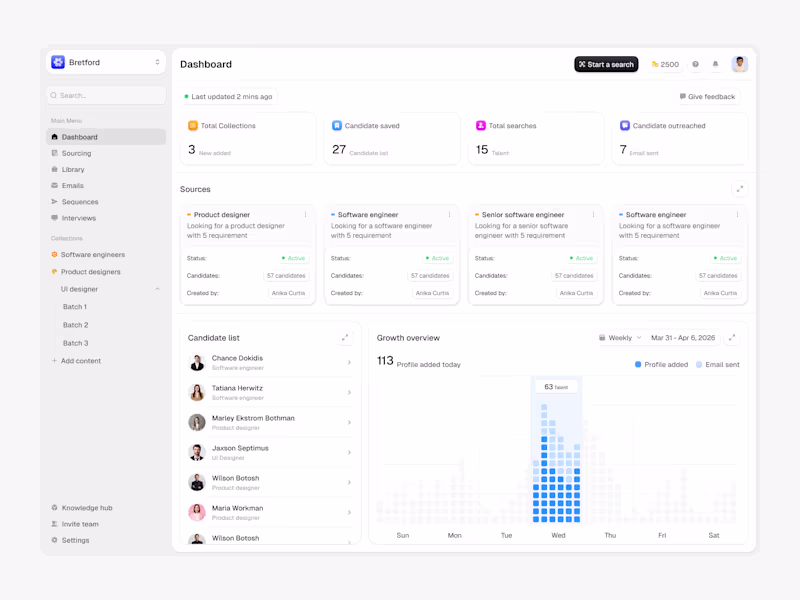Click the Product designer source title
This screenshot has height=600, width=800.
(222, 215)
